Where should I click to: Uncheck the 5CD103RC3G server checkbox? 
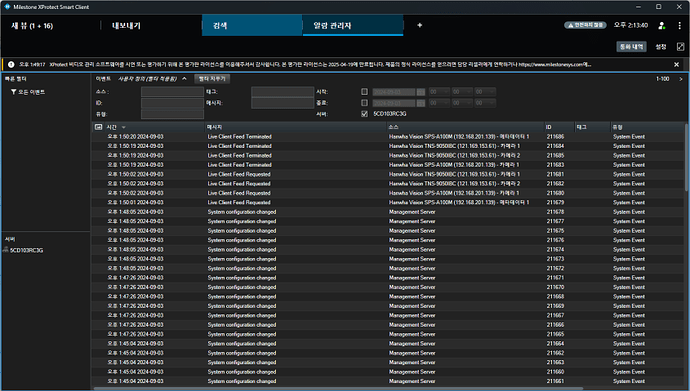pos(364,114)
